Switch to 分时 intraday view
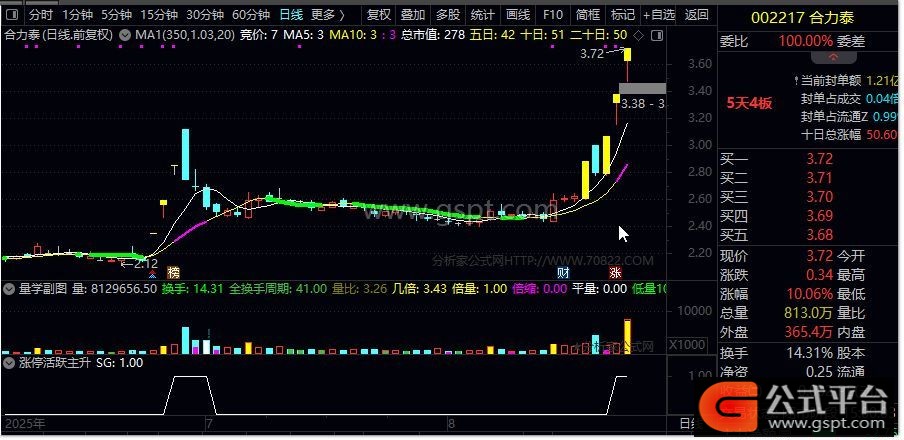Viewport: 904px width, 440px height. pyautogui.click(x=40, y=14)
